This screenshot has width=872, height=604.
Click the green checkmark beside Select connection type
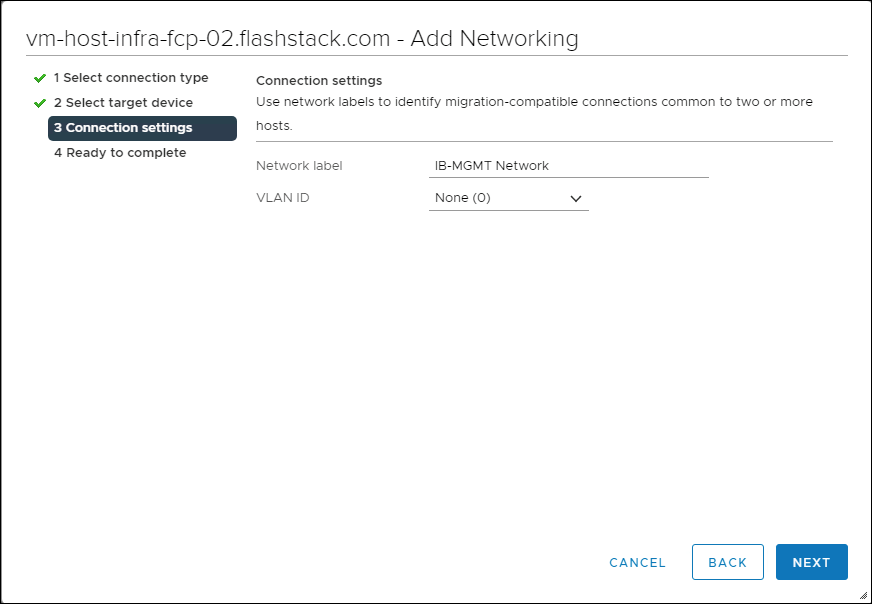tap(41, 77)
